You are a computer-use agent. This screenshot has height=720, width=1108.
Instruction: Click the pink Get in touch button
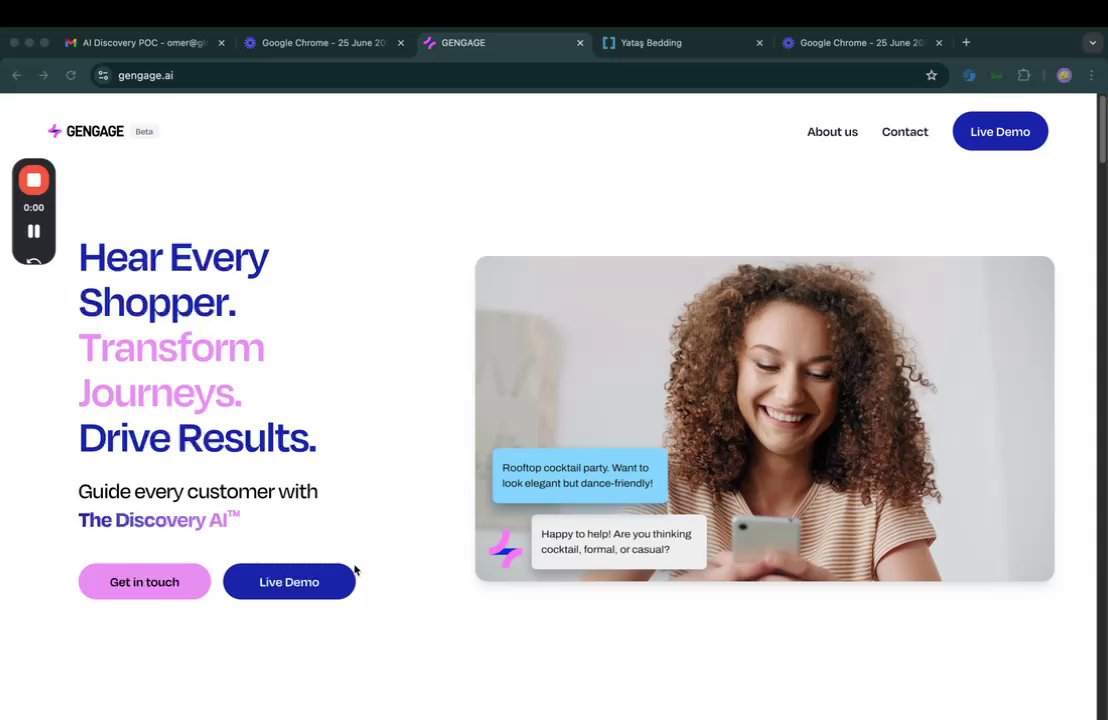[x=144, y=582]
